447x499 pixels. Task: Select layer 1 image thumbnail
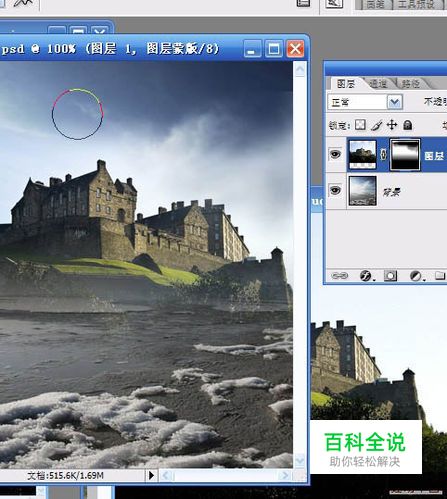pyautogui.click(x=362, y=154)
